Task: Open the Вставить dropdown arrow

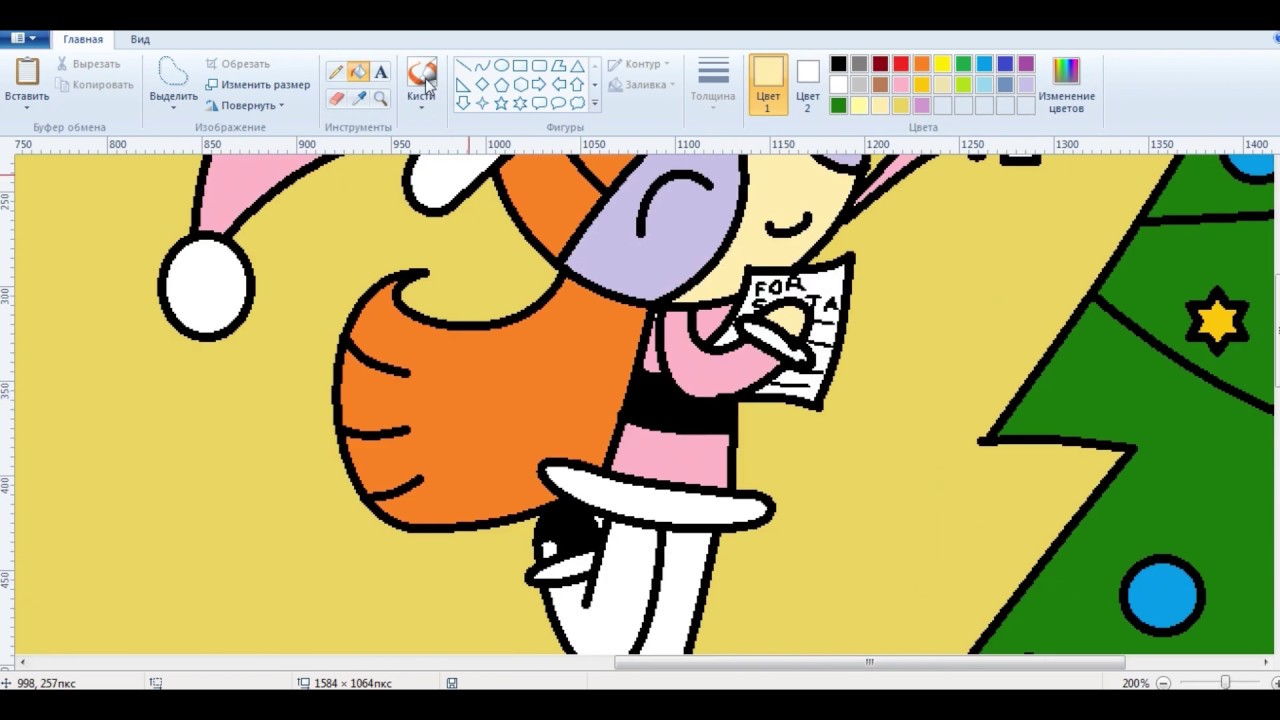Action: (x=27, y=108)
